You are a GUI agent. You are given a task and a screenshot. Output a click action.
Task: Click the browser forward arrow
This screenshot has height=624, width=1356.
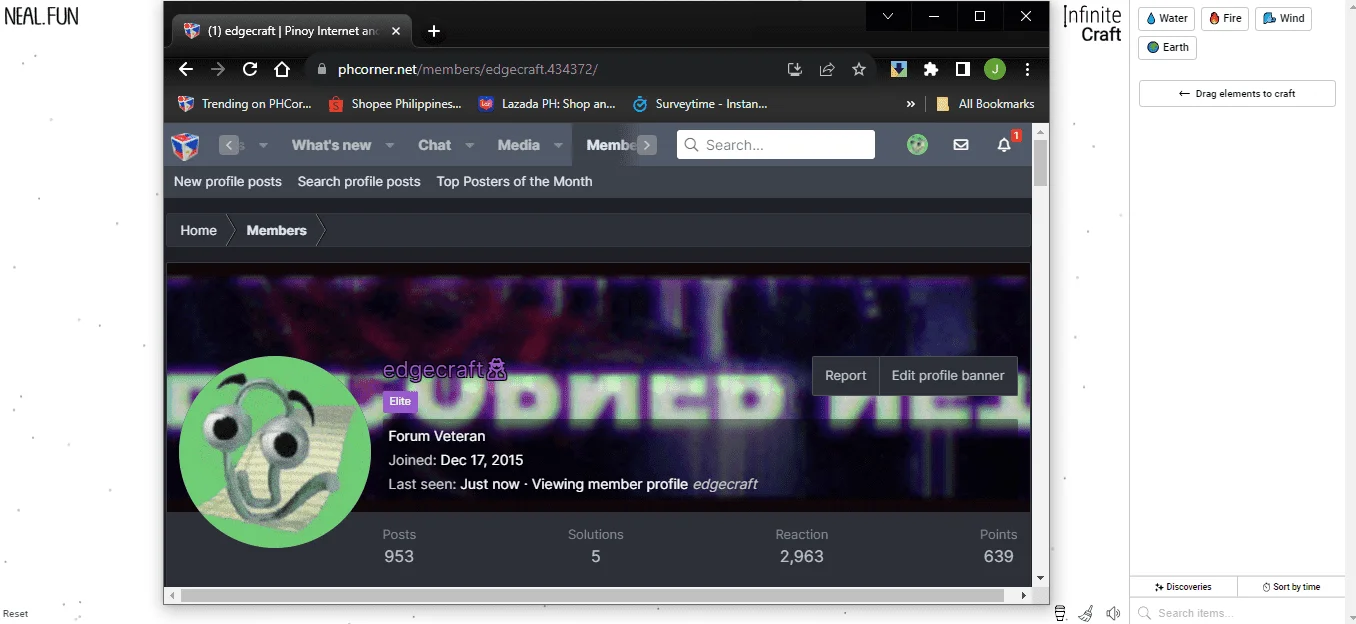point(218,69)
